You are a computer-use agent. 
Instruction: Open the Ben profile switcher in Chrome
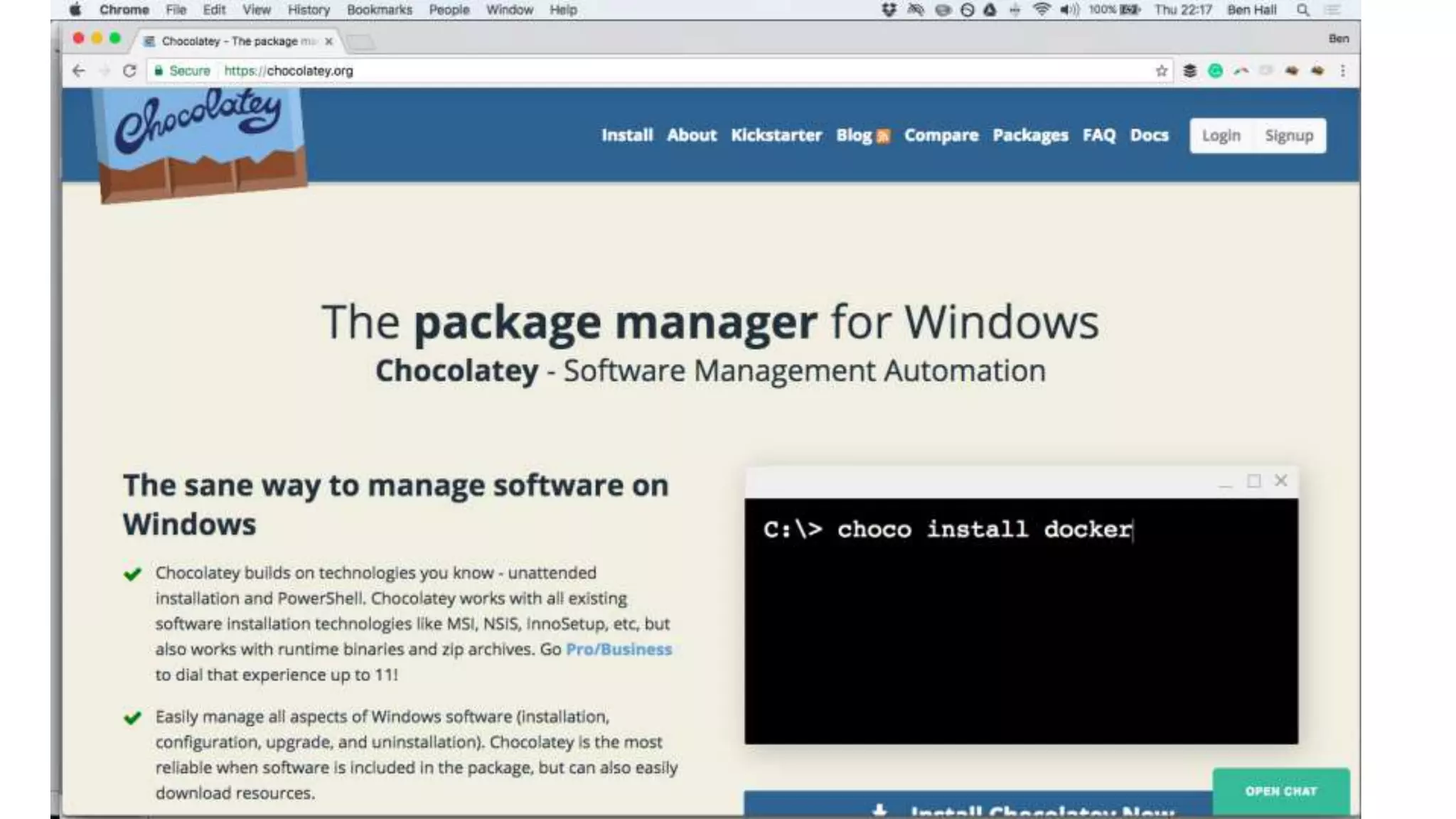click(x=1338, y=38)
